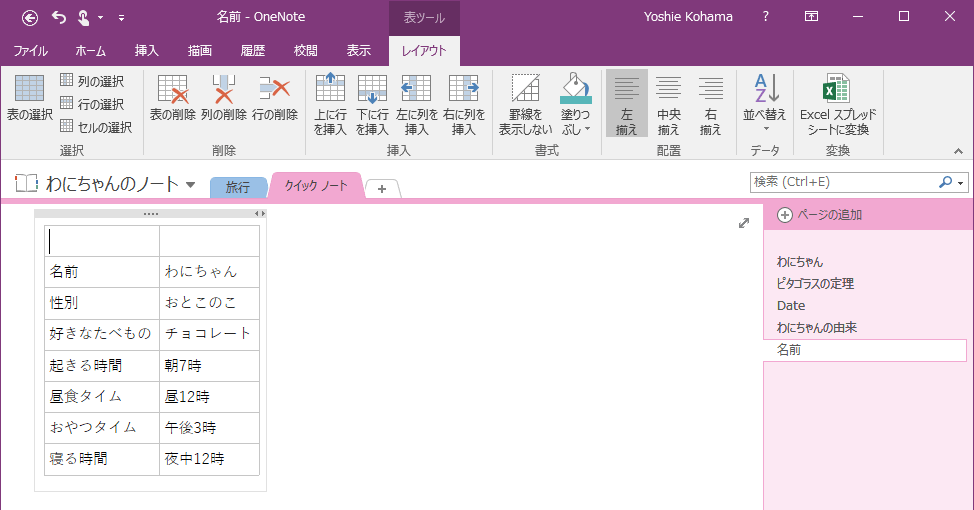Click the Back arrow in title bar

click(30, 18)
